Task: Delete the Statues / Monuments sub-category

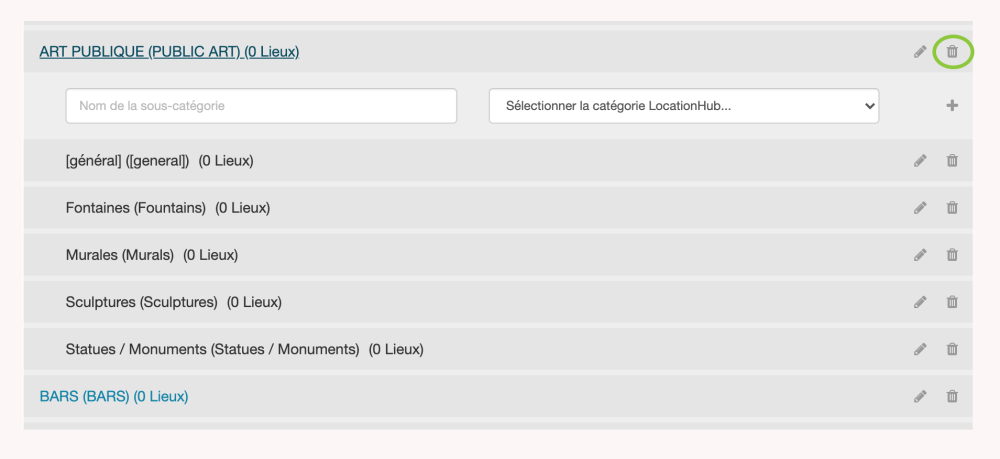Action: (952, 350)
